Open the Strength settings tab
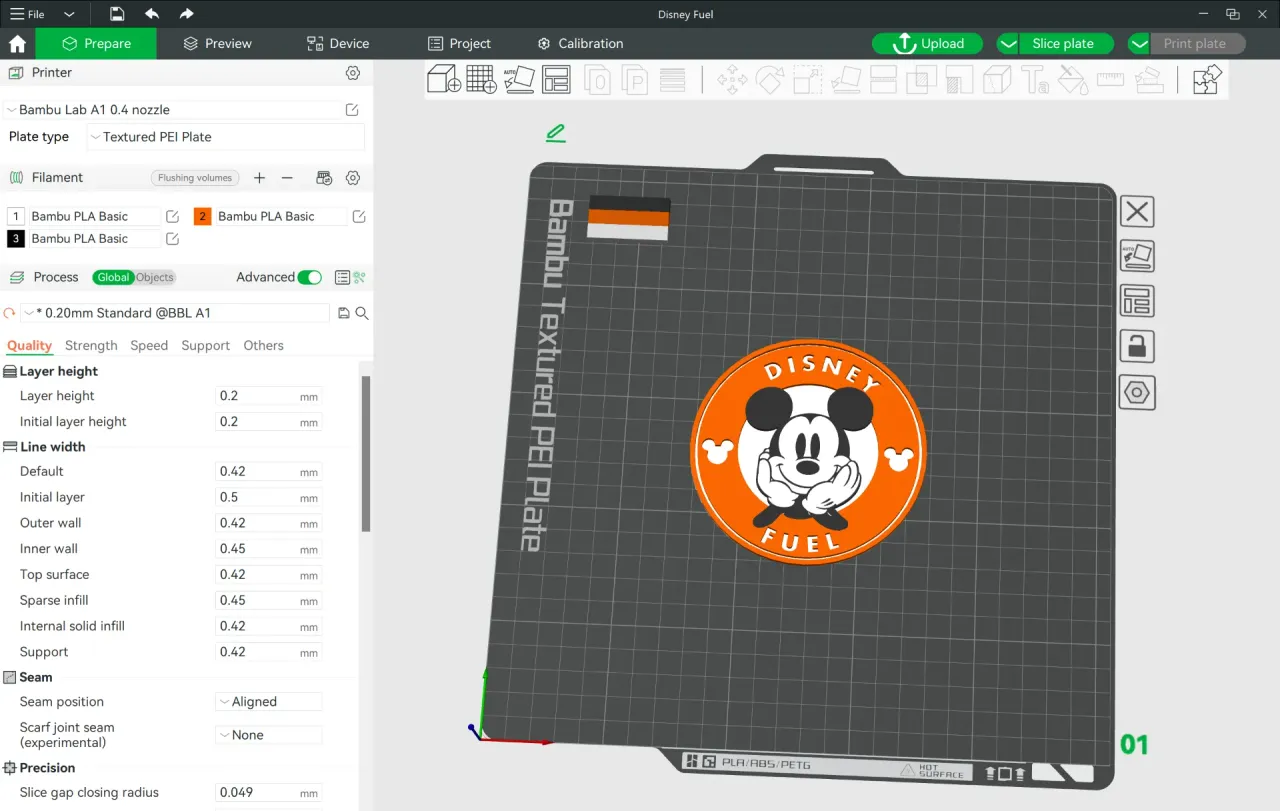 point(91,345)
